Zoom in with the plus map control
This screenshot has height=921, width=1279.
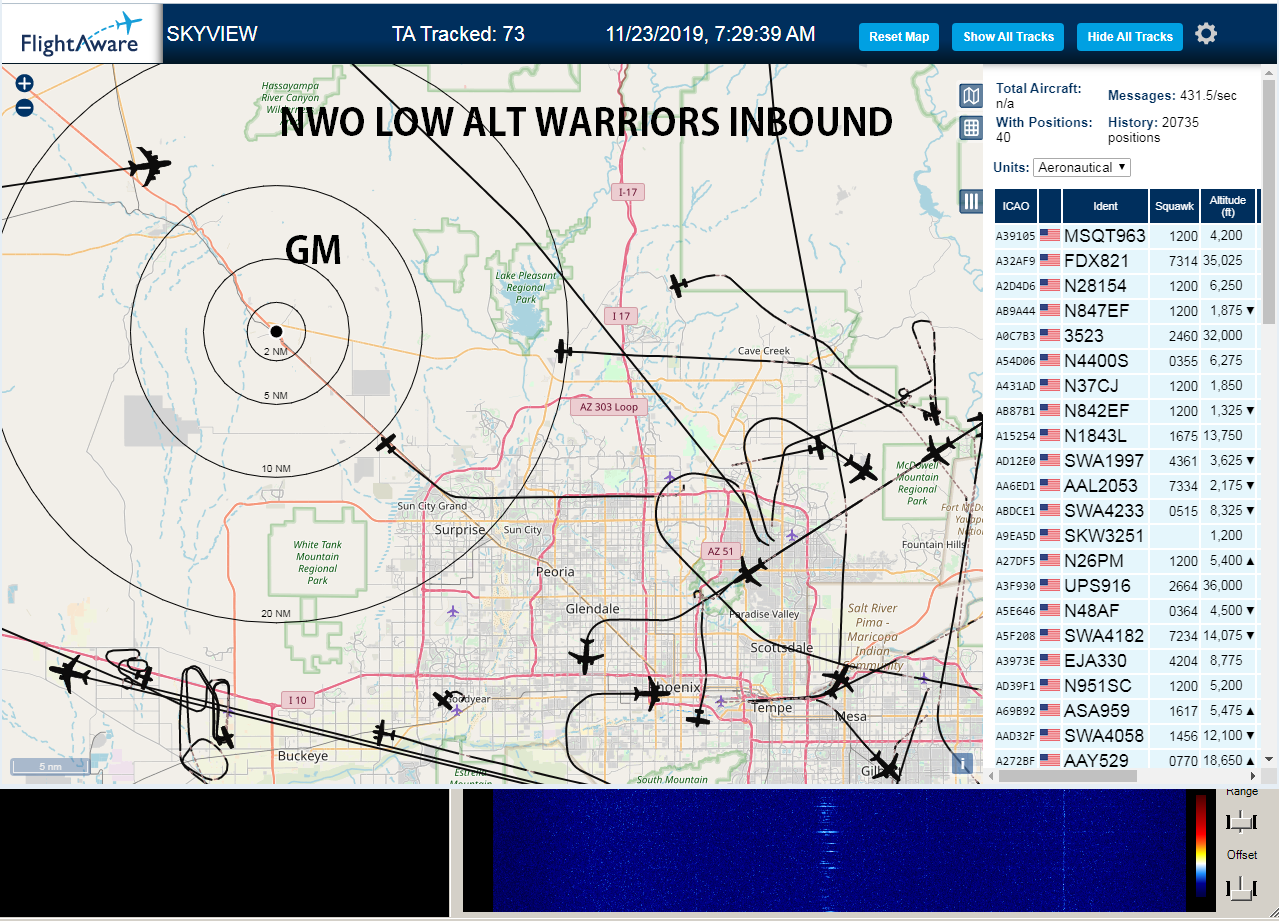tap(24, 84)
